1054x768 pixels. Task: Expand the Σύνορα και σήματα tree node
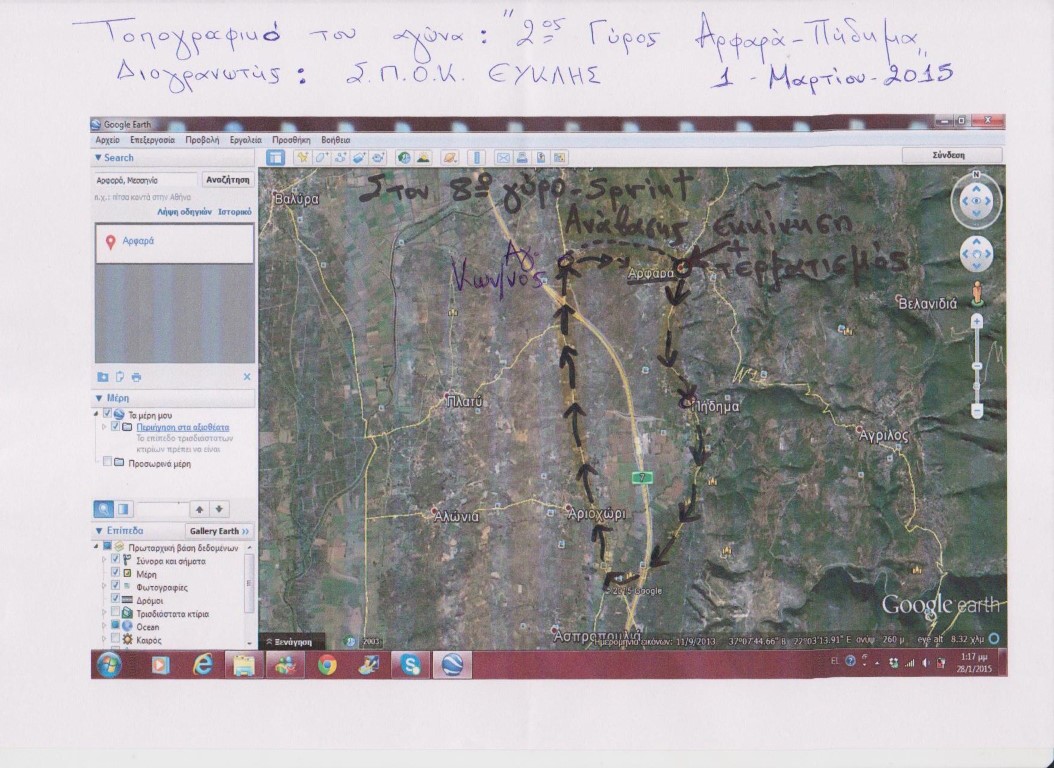coord(104,559)
